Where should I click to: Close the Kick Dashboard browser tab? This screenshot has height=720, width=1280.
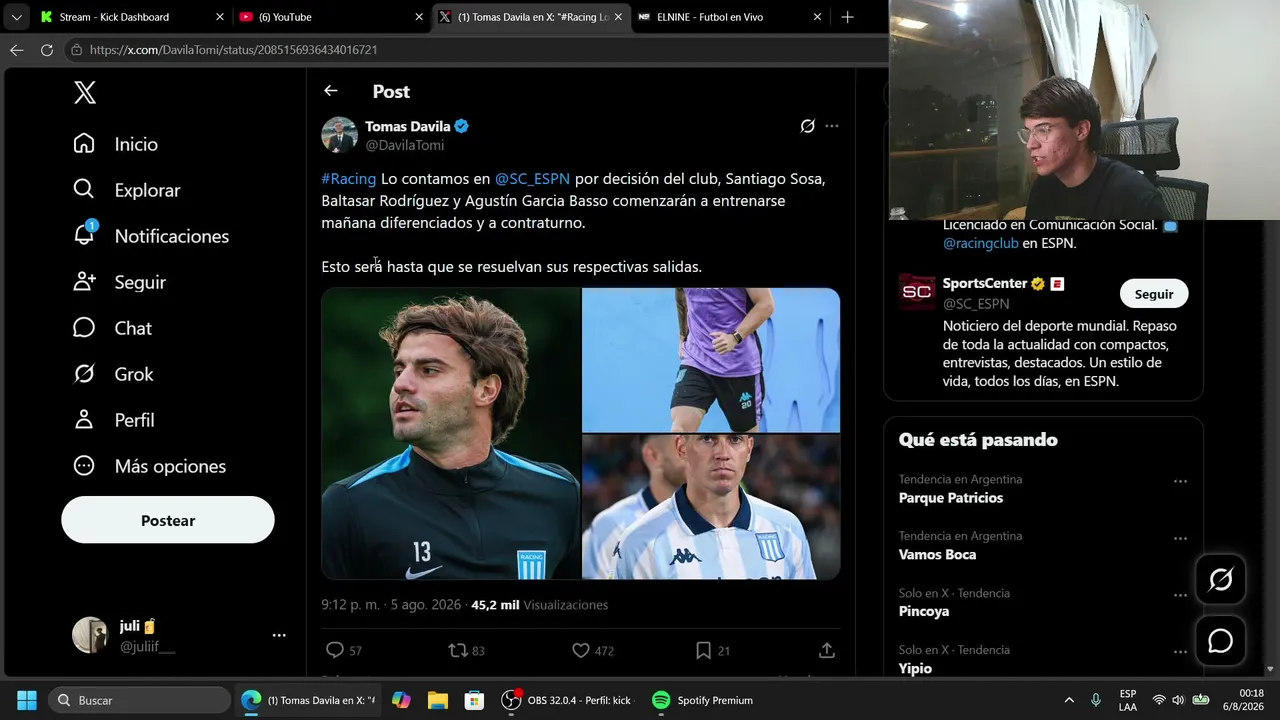[x=220, y=17]
